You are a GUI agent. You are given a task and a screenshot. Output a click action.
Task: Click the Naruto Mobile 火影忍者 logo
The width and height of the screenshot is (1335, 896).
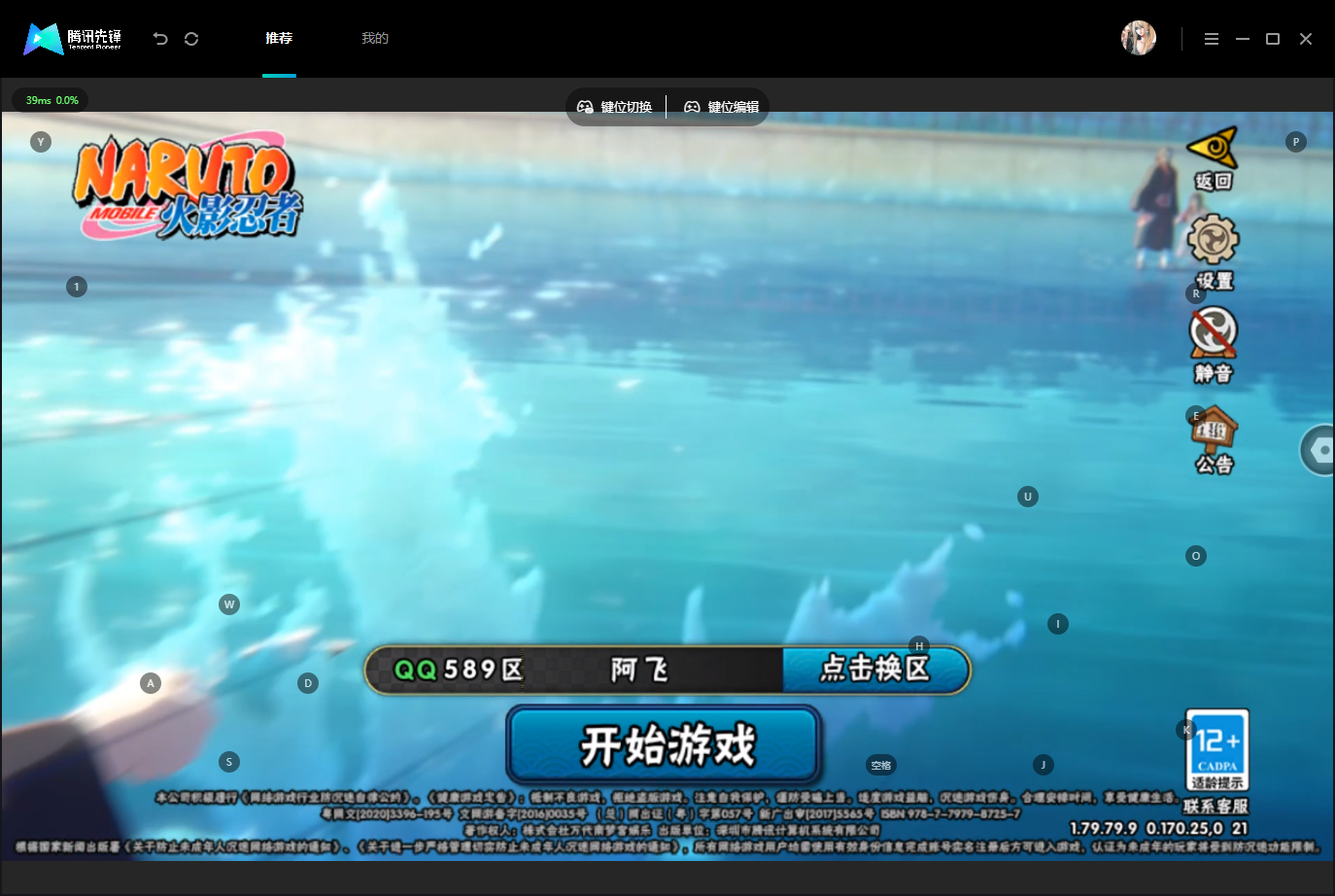click(188, 187)
